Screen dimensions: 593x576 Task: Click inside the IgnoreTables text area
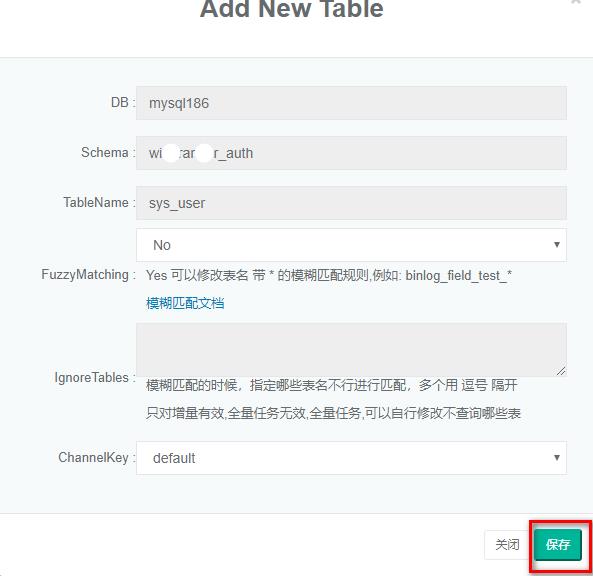(351, 349)
